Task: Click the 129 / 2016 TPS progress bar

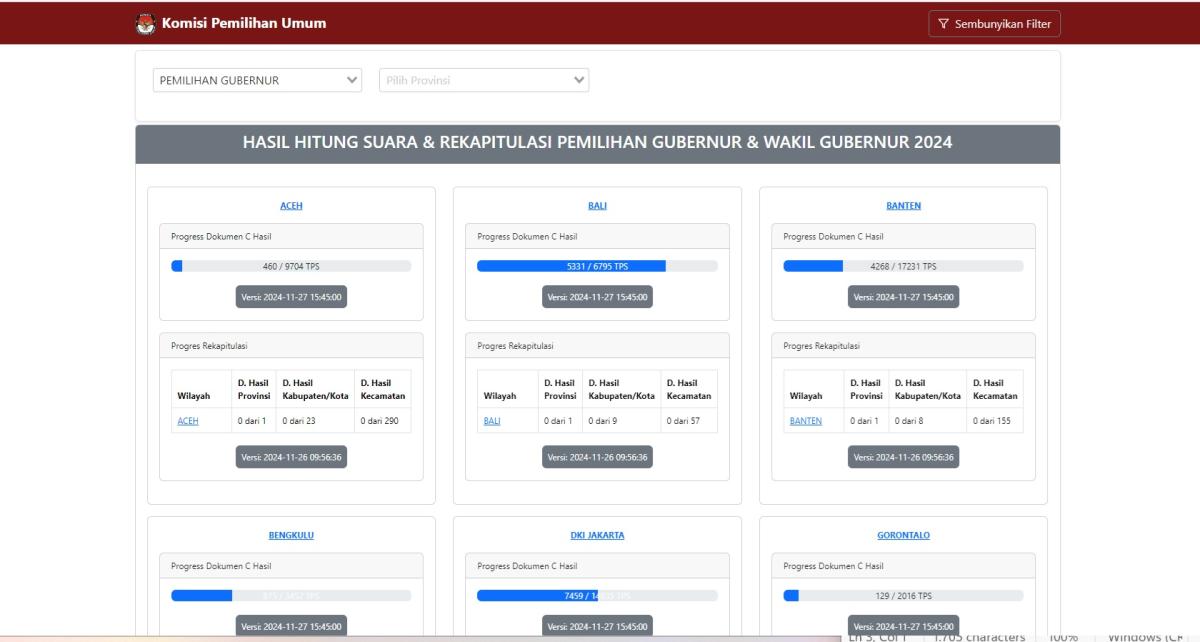Action: [x=903, y=595]
